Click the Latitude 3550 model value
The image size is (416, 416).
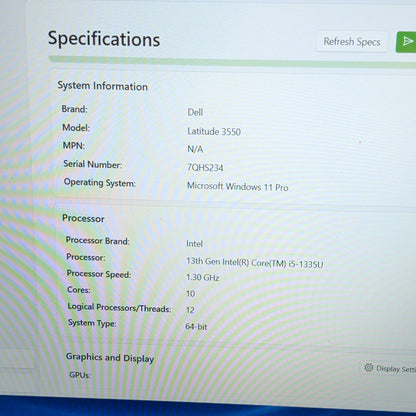click(214, 131)
